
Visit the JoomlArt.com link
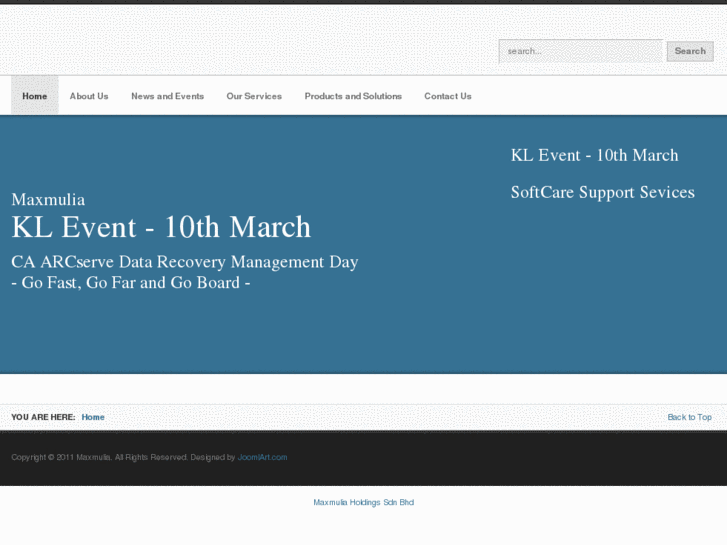262,457
